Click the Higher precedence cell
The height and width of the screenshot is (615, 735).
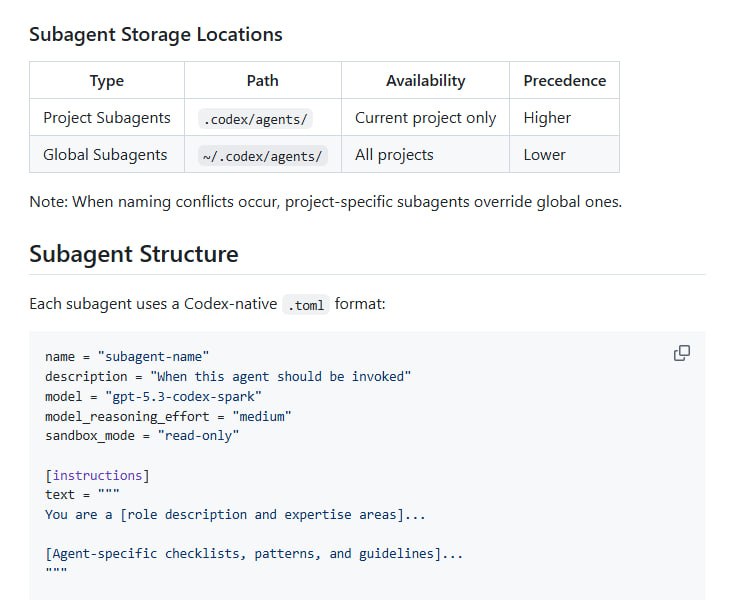[x=547, y=118]
